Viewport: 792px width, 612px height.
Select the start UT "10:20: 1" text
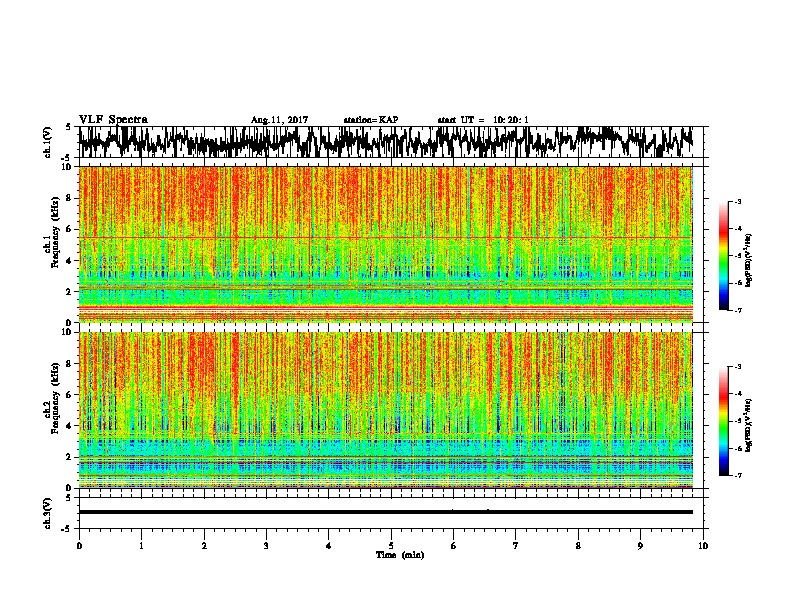pos(511,120)
